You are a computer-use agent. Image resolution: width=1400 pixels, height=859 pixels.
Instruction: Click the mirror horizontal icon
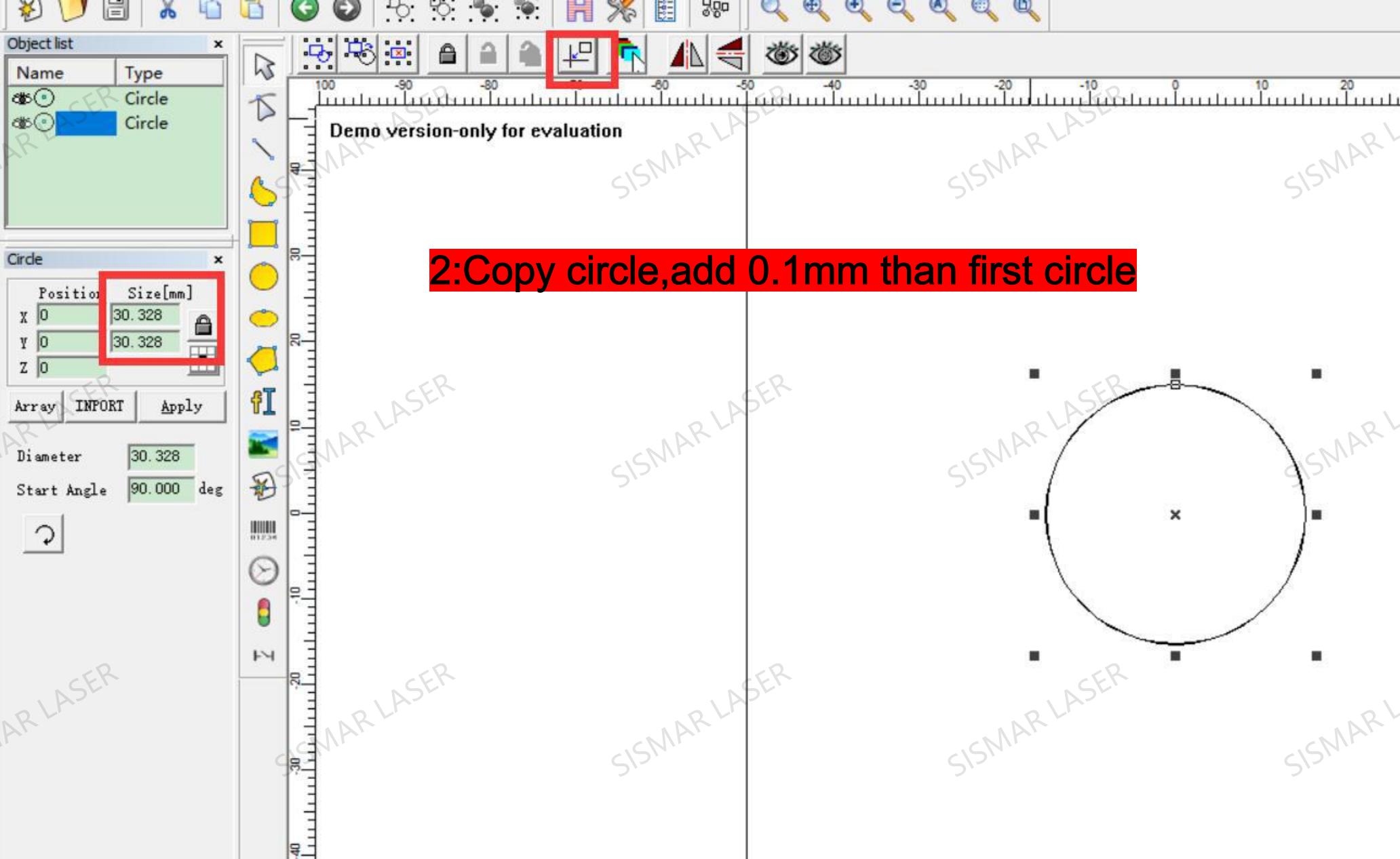tap(687, 54)
